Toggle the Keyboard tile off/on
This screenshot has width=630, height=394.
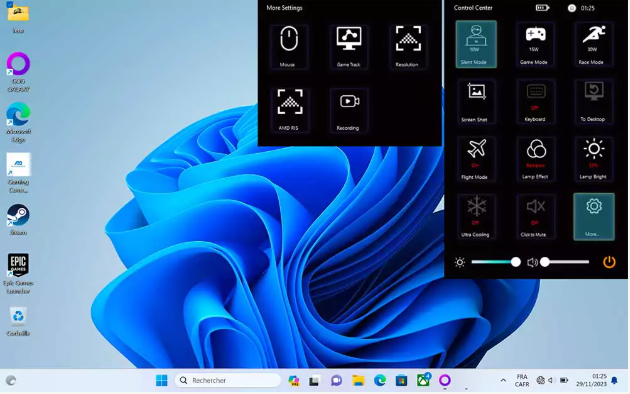pos(535,102)
